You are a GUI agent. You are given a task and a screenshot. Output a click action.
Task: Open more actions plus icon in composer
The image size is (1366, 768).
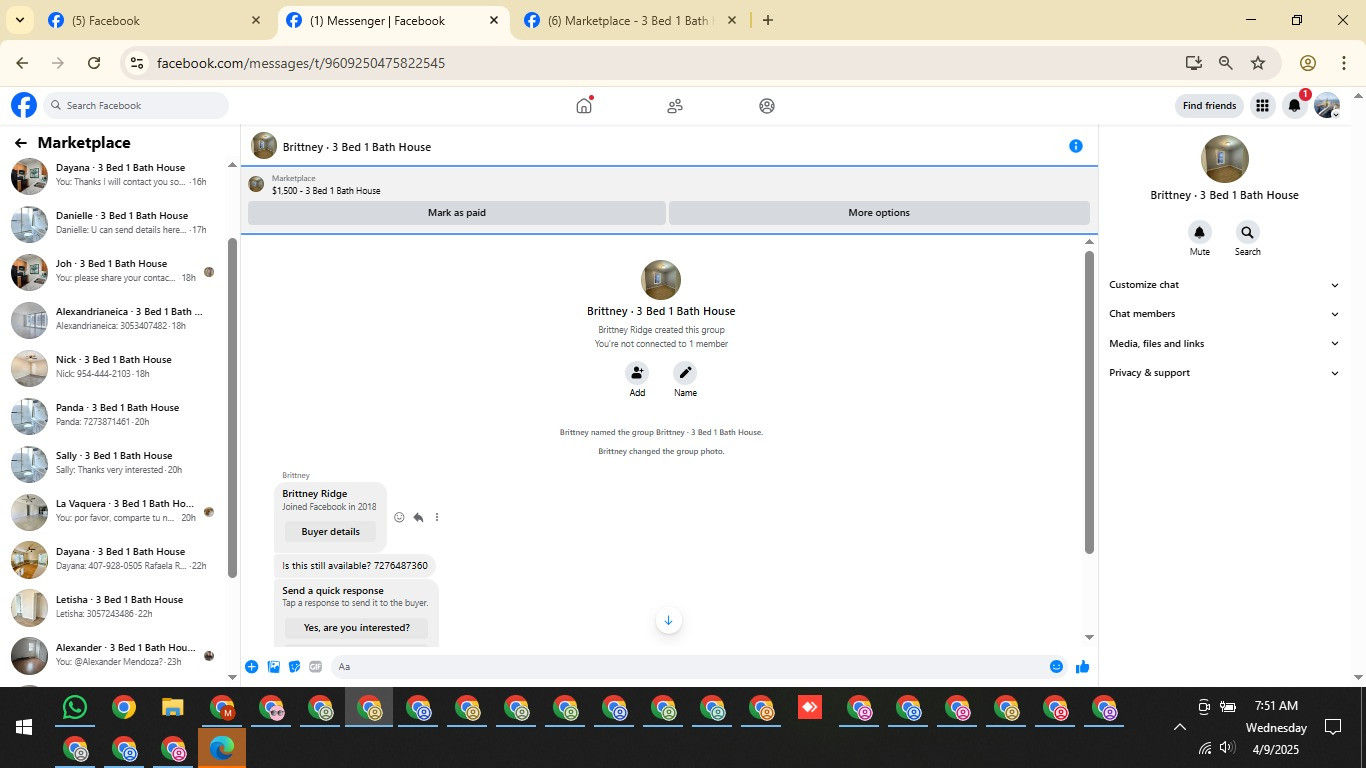pos(252,667)
